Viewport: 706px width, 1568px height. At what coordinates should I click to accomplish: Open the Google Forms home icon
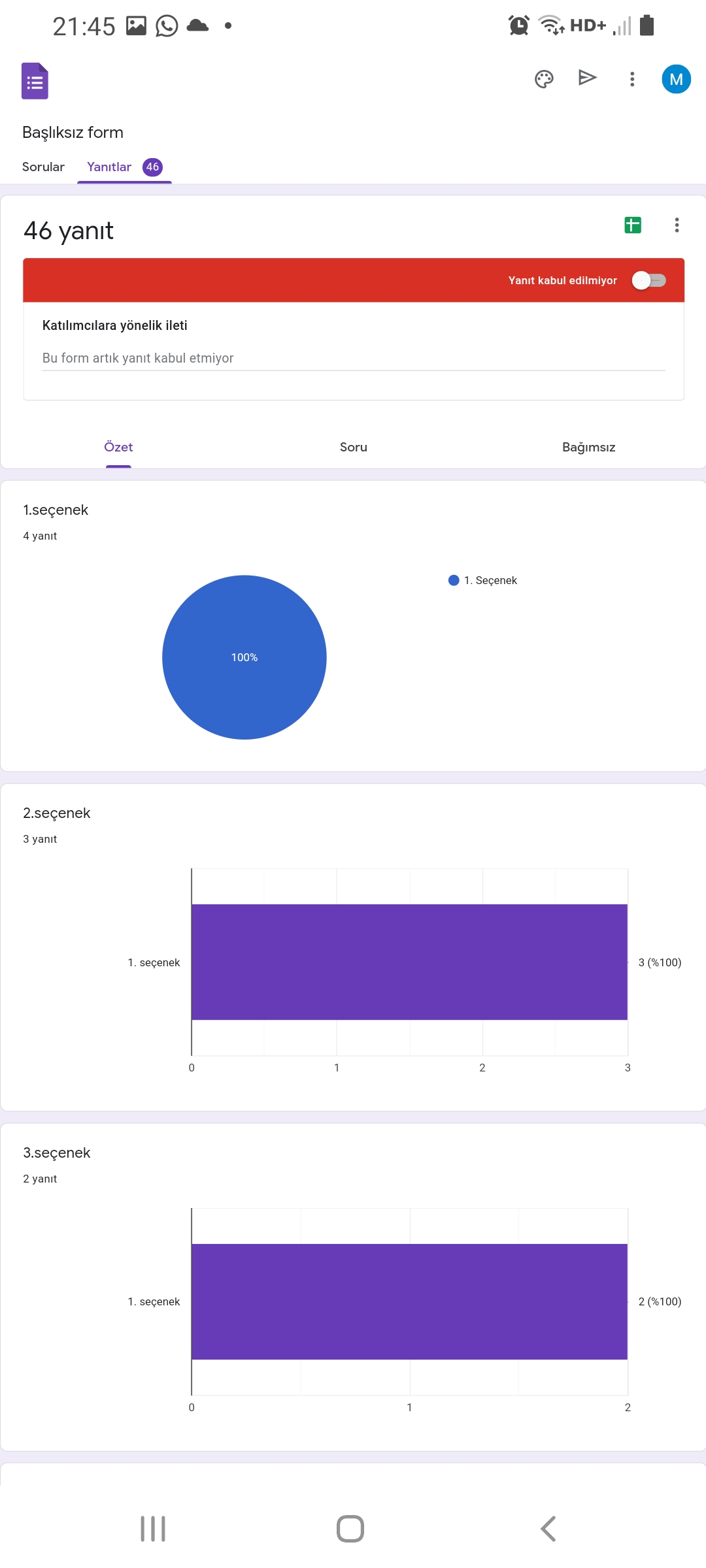pyautogui.click(x=35, y=81)
